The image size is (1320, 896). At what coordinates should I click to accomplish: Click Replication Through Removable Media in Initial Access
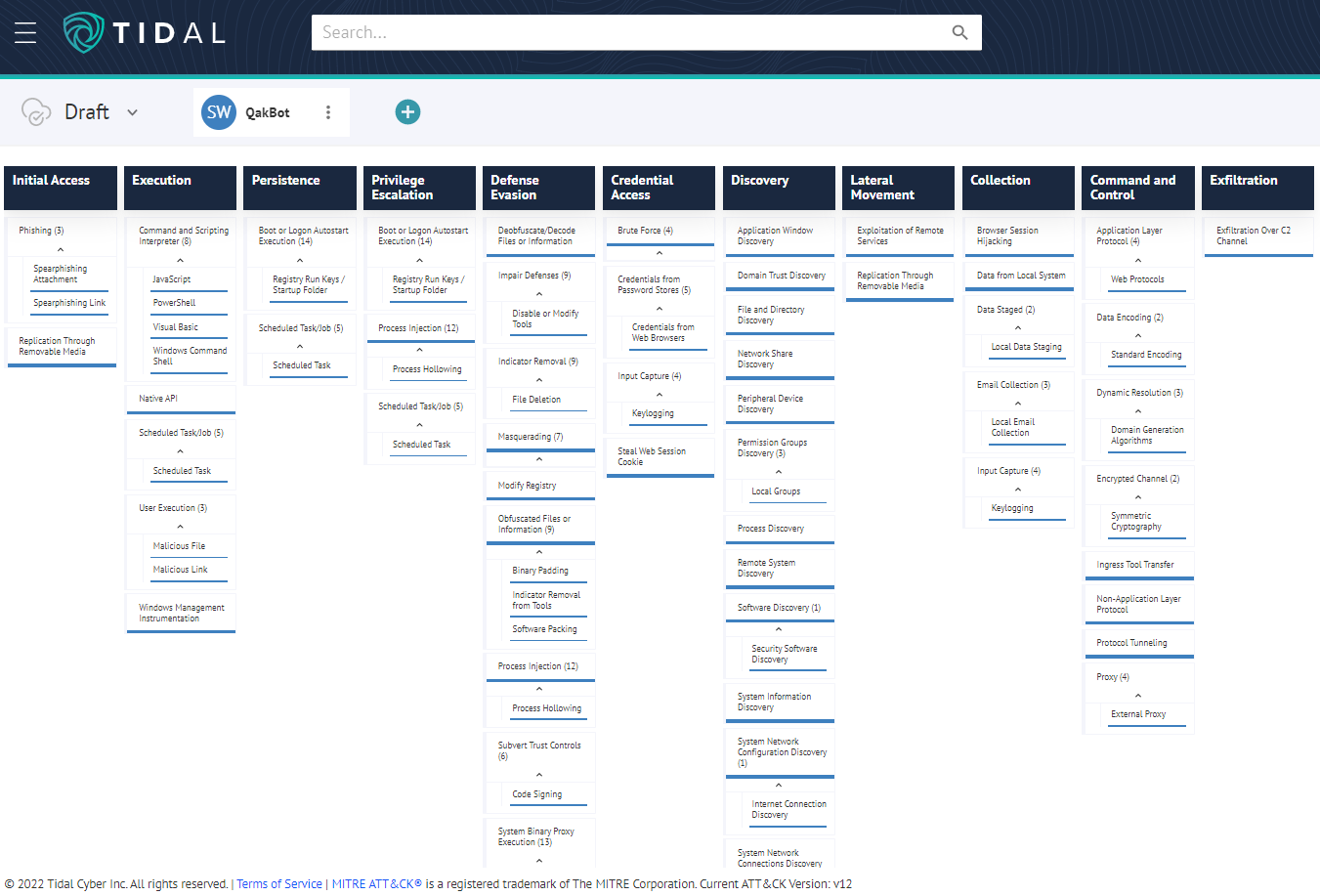[61, 347]
